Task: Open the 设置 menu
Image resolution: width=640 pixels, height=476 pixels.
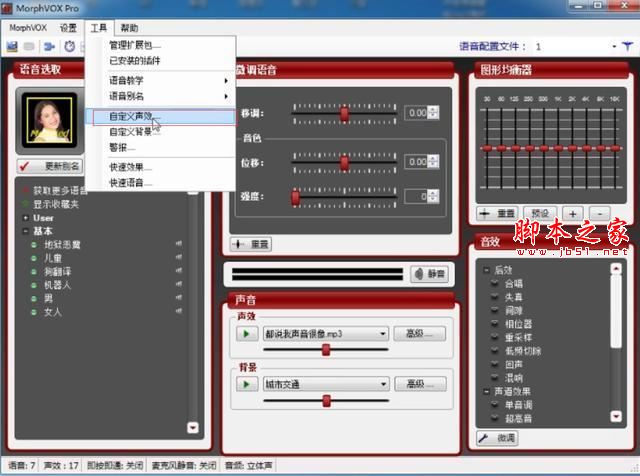Action: 68,28
